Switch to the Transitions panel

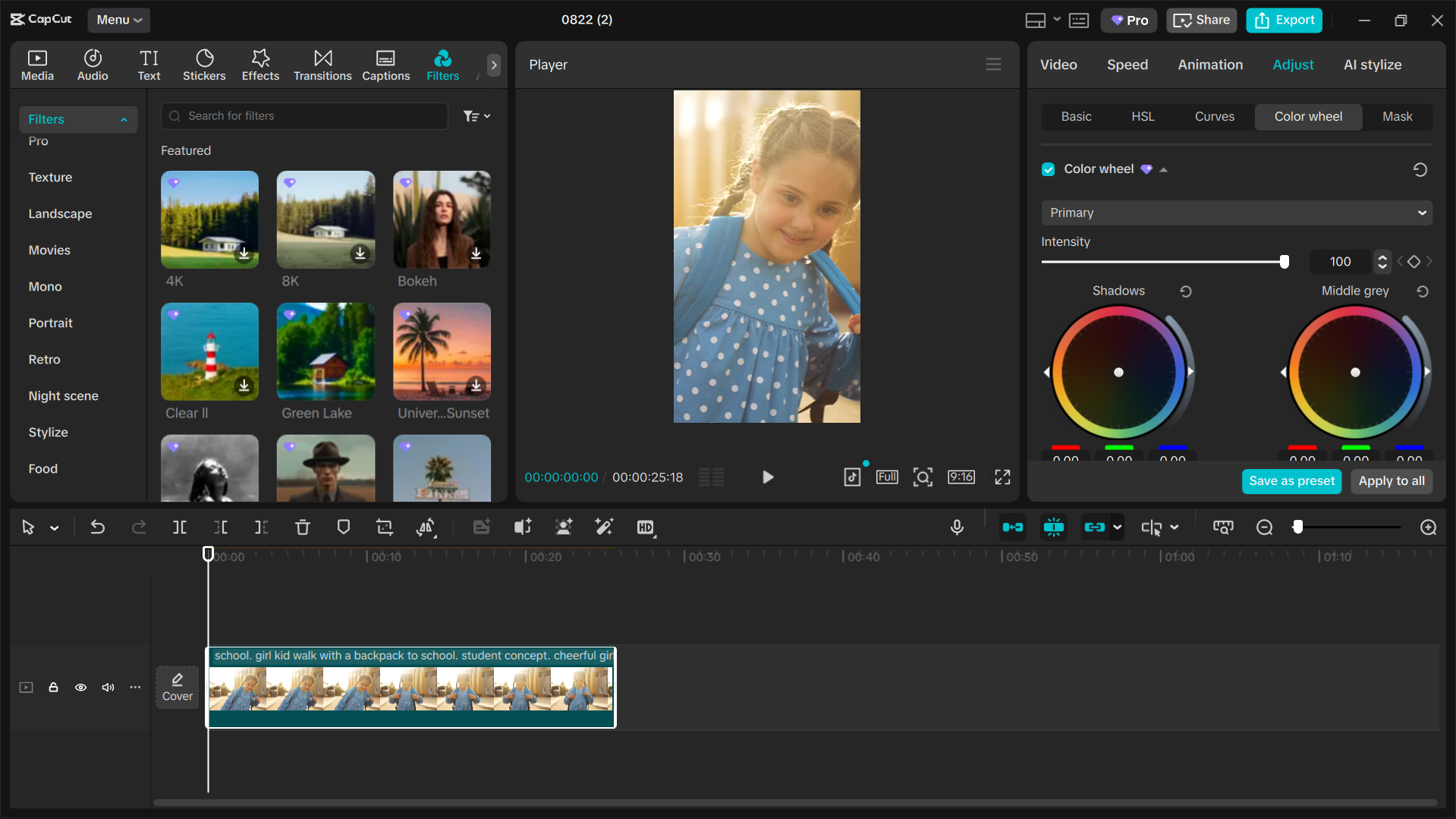point(322,65)
